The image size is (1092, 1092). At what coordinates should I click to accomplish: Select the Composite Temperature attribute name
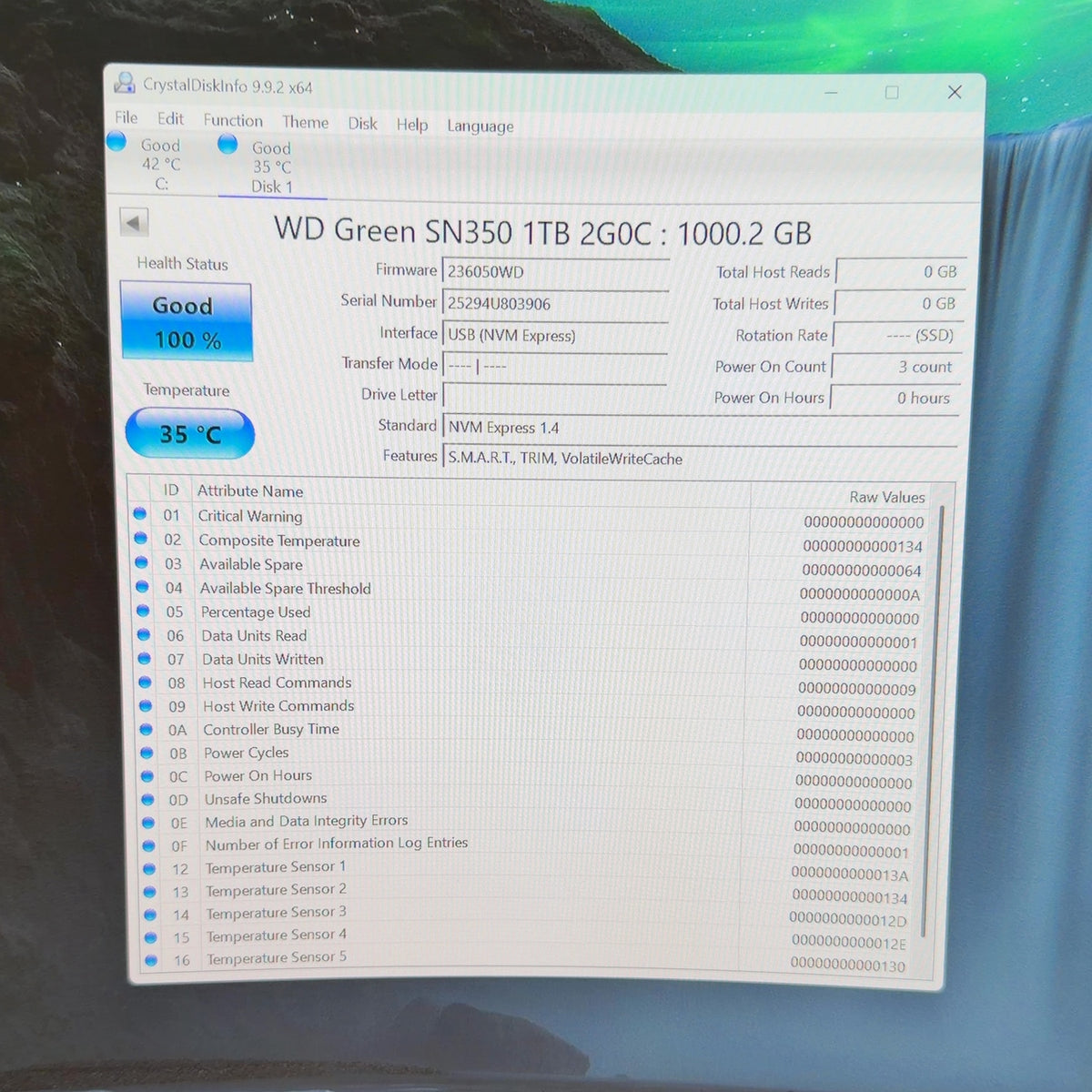(279, 541)
